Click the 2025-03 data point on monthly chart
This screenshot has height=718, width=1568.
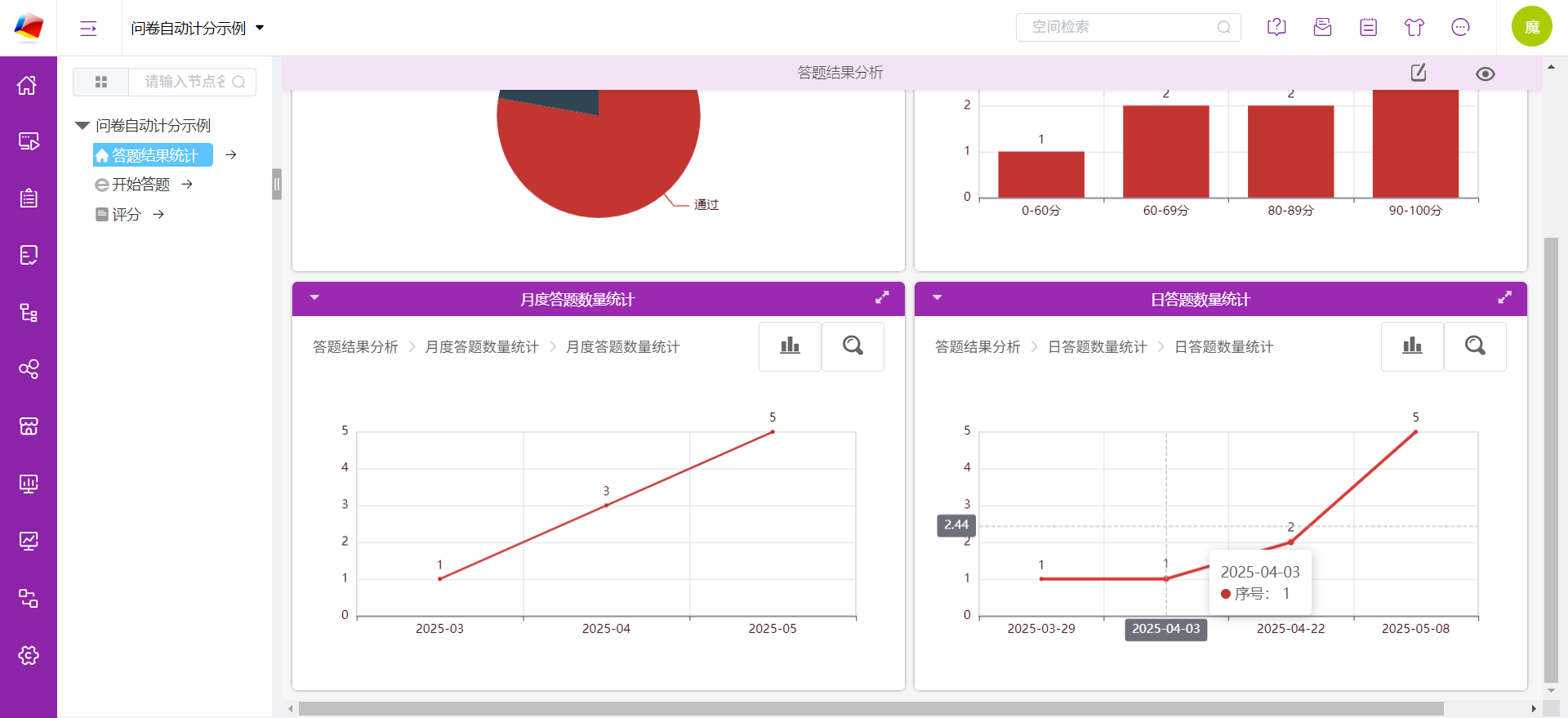click(439, 578)
